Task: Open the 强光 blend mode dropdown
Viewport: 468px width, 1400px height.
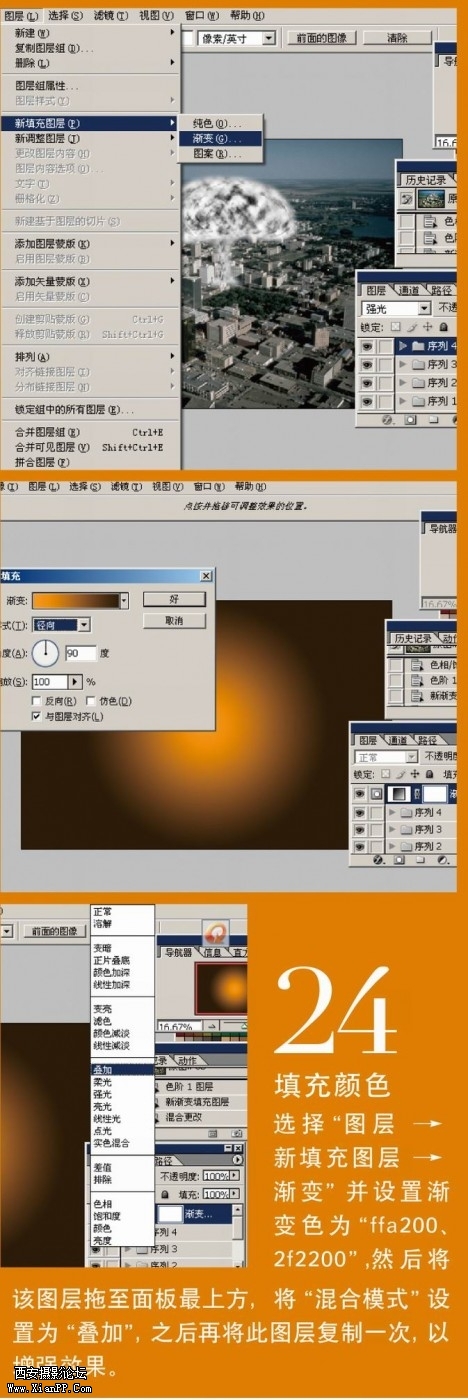Action: coord(424,309)
